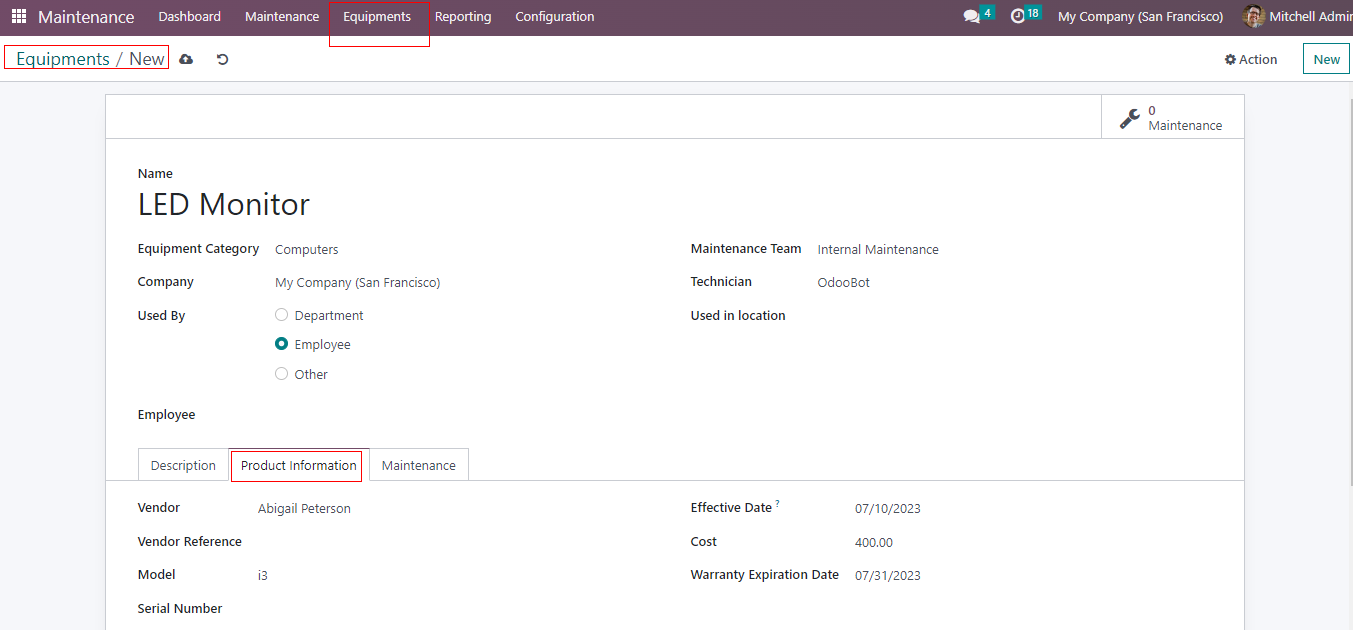Select the Department radio option
The width and height of the screenshot is (1353, 630).
click(282, 315)
